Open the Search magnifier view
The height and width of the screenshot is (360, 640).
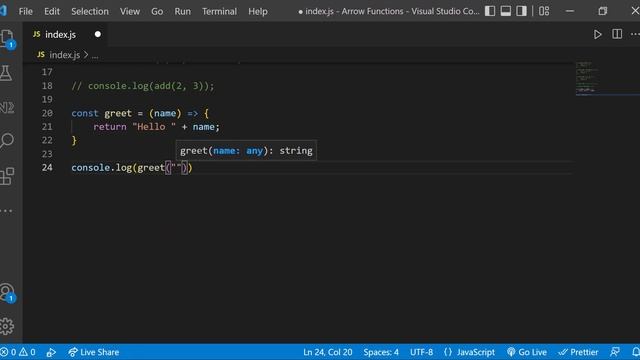tap(7, 141)
